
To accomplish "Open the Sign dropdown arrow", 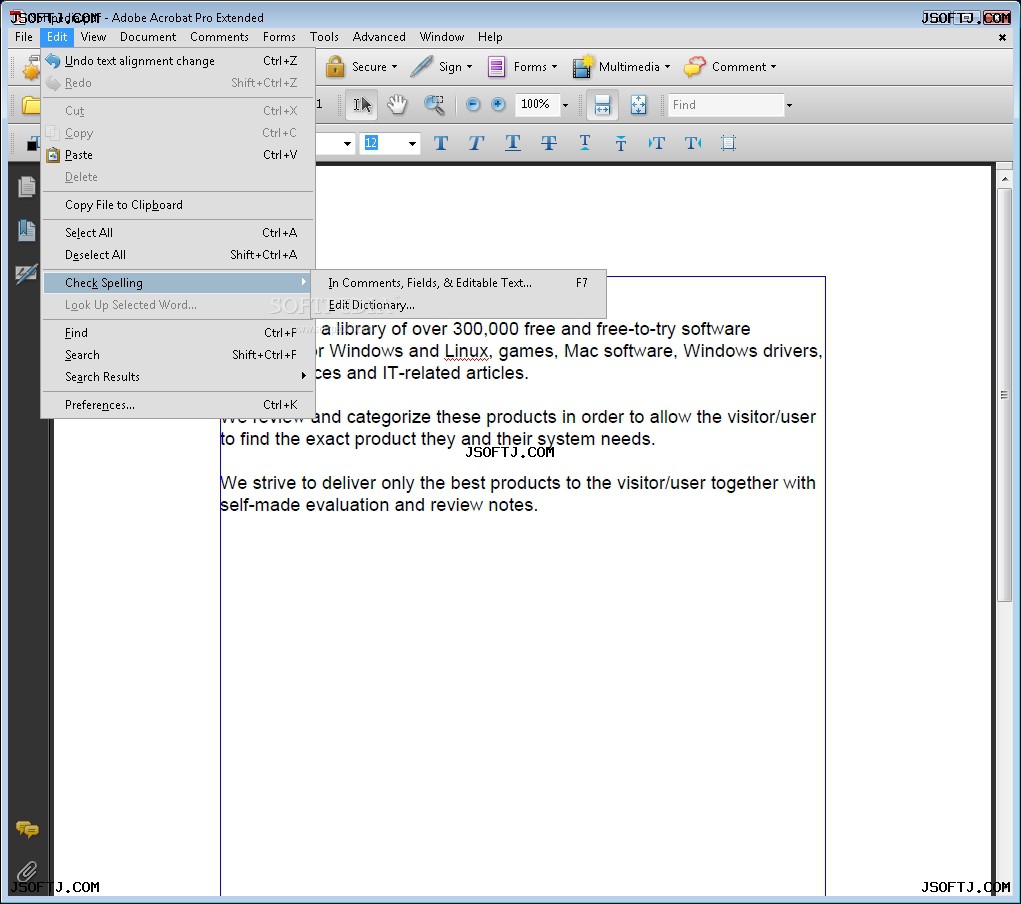I will point(469,66).
